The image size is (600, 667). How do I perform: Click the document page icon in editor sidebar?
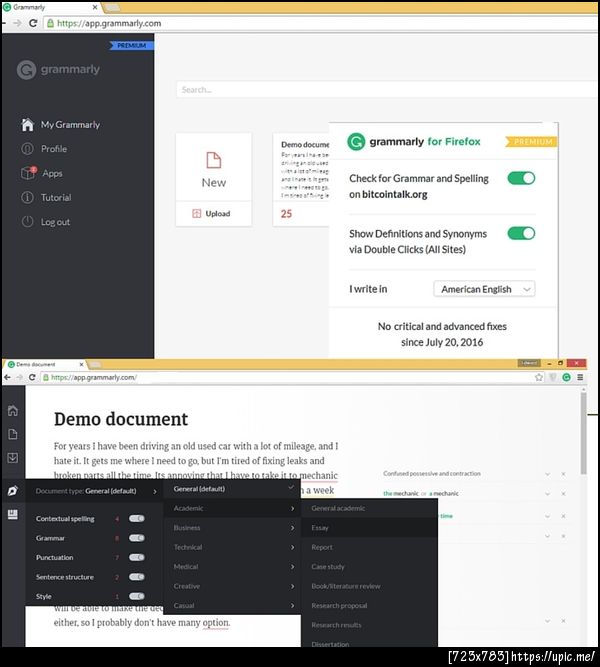[13, 434]
